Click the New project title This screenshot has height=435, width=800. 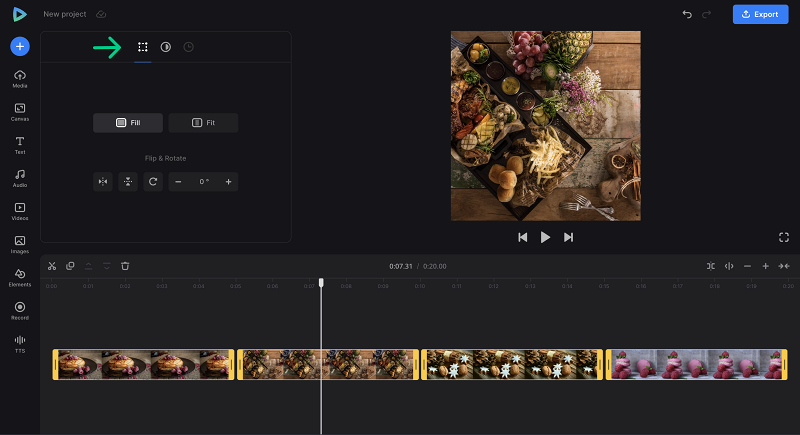[x=65, y=14]
